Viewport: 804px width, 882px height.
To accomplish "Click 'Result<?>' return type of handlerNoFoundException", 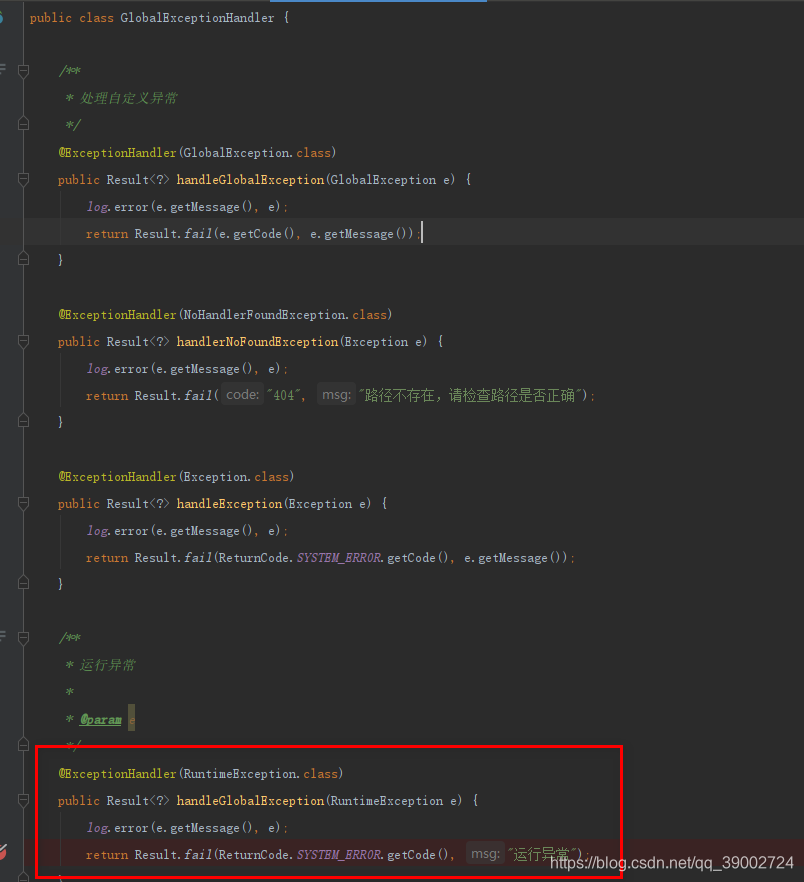I will point(138,342).
